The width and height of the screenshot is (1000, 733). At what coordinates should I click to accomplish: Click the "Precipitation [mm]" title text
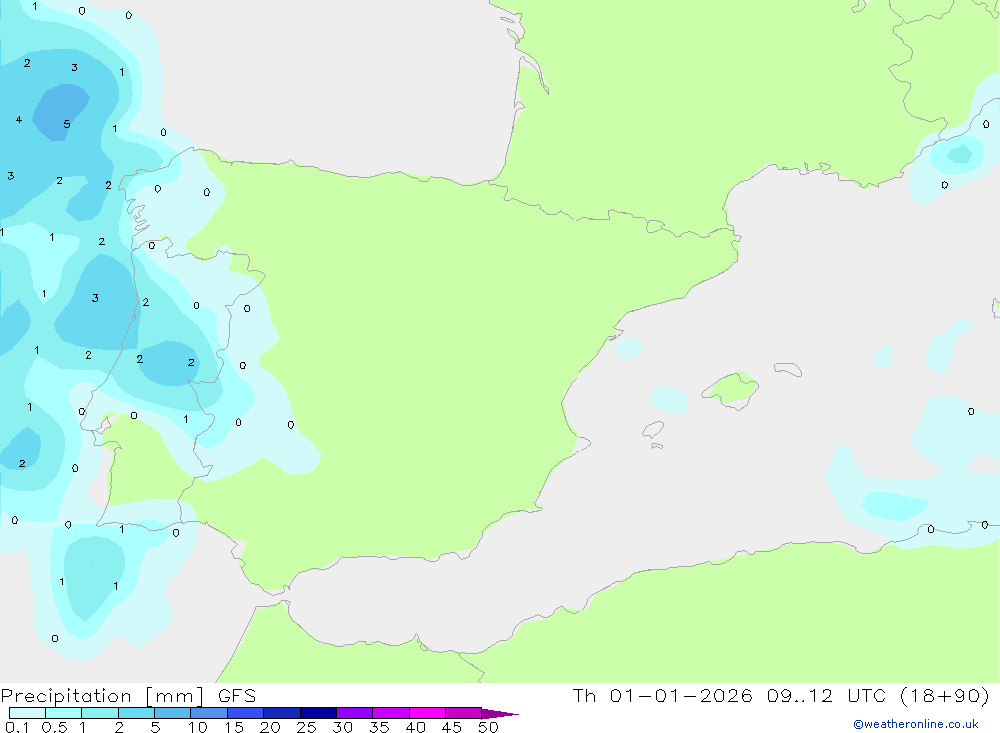pyautogui.click(x=103, y=696)
